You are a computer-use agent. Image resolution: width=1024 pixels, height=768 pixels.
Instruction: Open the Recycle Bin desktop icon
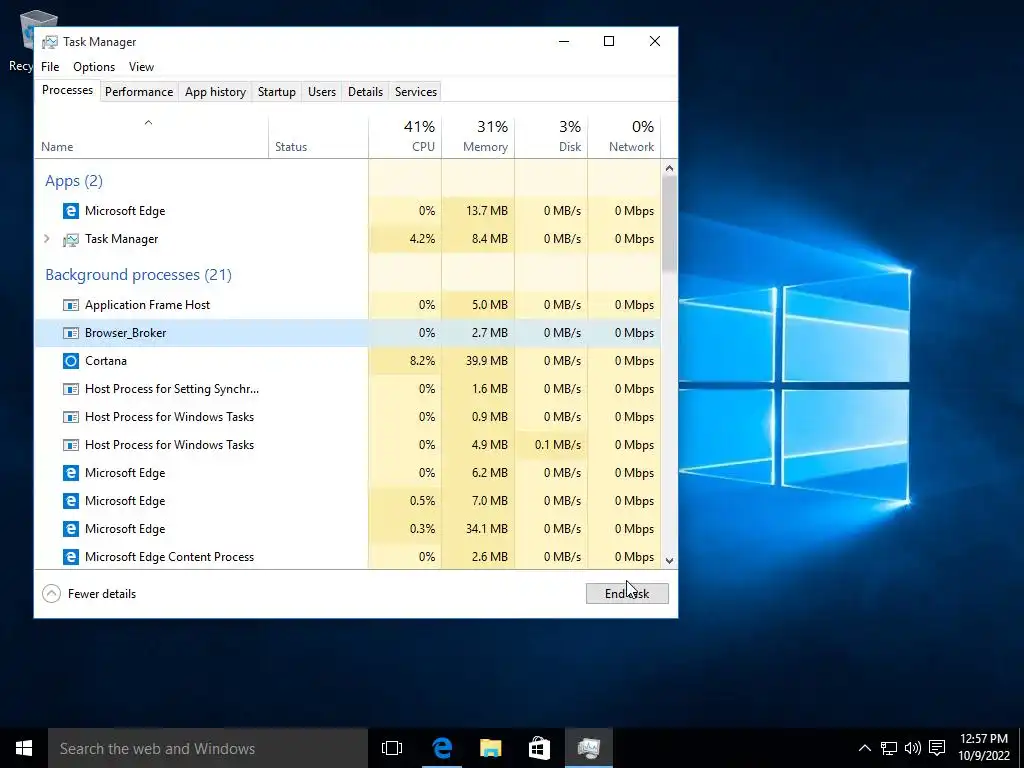[x=20, y=40]
